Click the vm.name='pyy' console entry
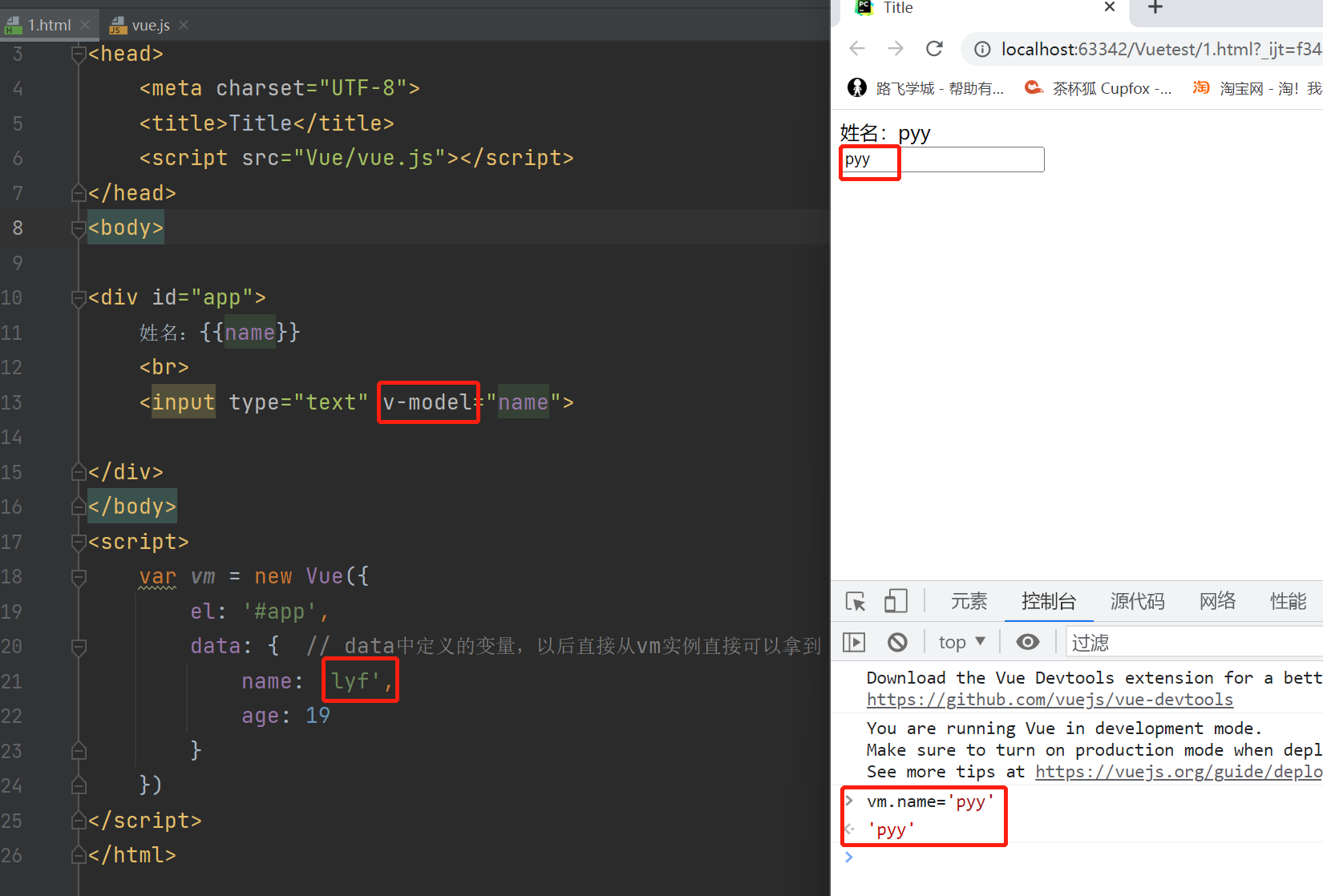 (x=930, y=801)
